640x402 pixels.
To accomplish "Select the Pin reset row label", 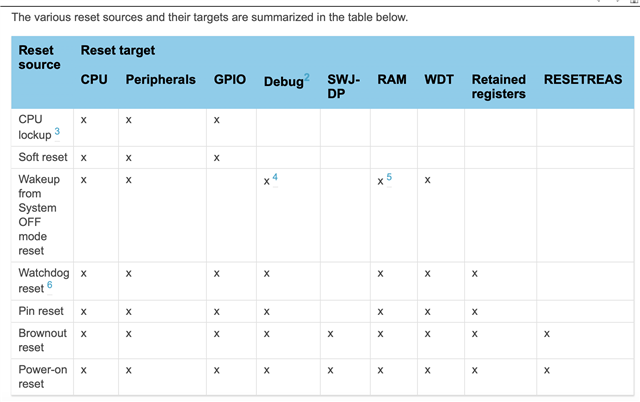I will click(41, 311).
